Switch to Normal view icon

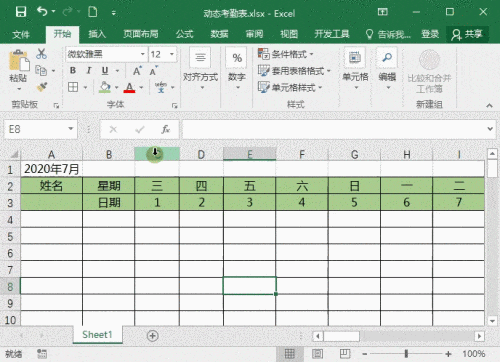(x=289, y=353)
